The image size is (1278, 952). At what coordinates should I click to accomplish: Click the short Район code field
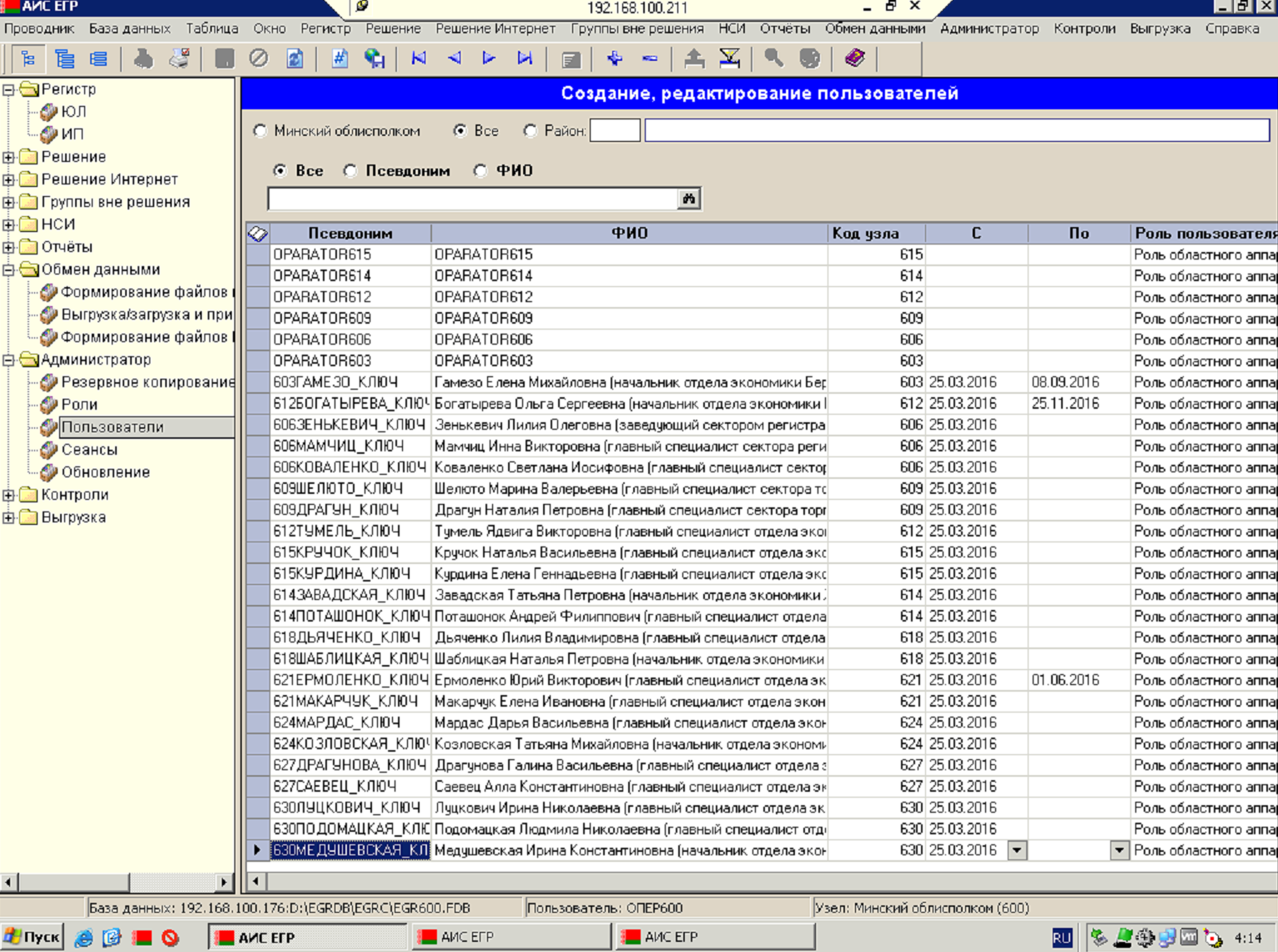(615, 131)
